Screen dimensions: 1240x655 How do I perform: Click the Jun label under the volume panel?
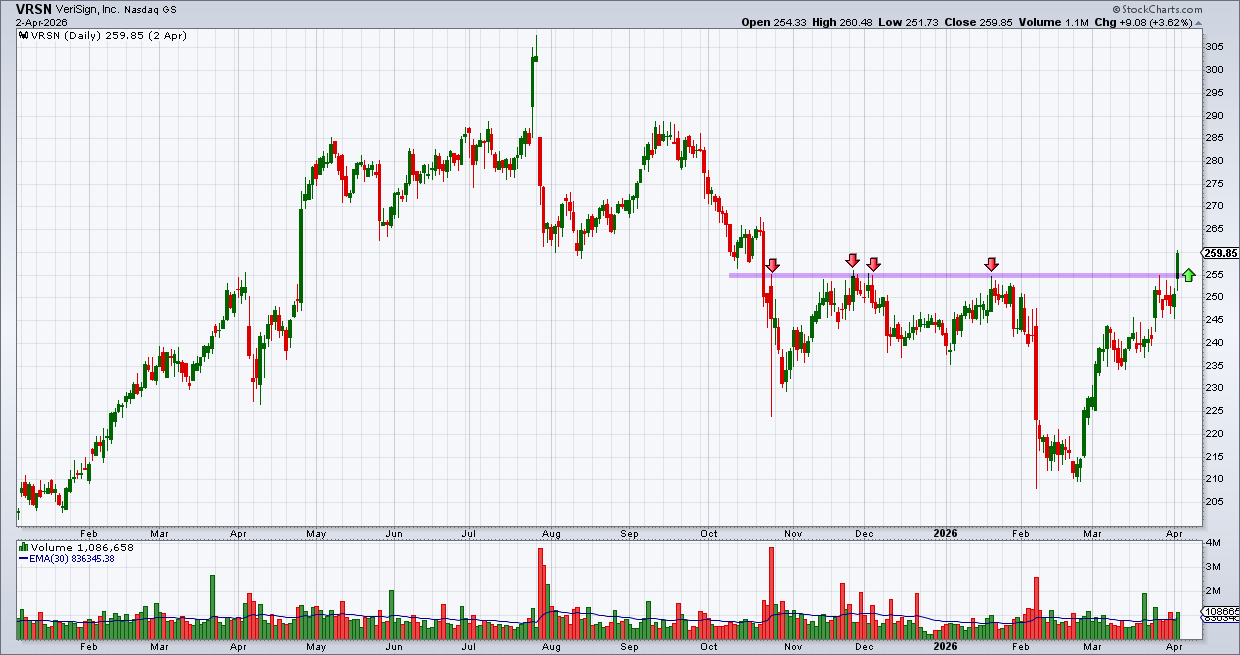pos(394,648)
